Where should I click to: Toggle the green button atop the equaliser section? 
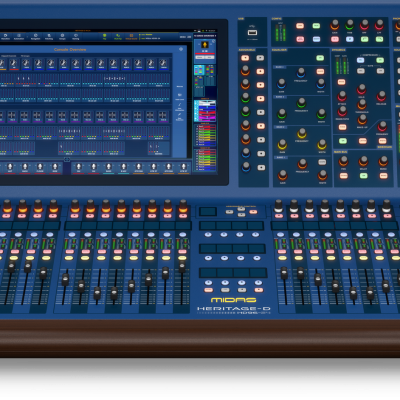(320, 58)
